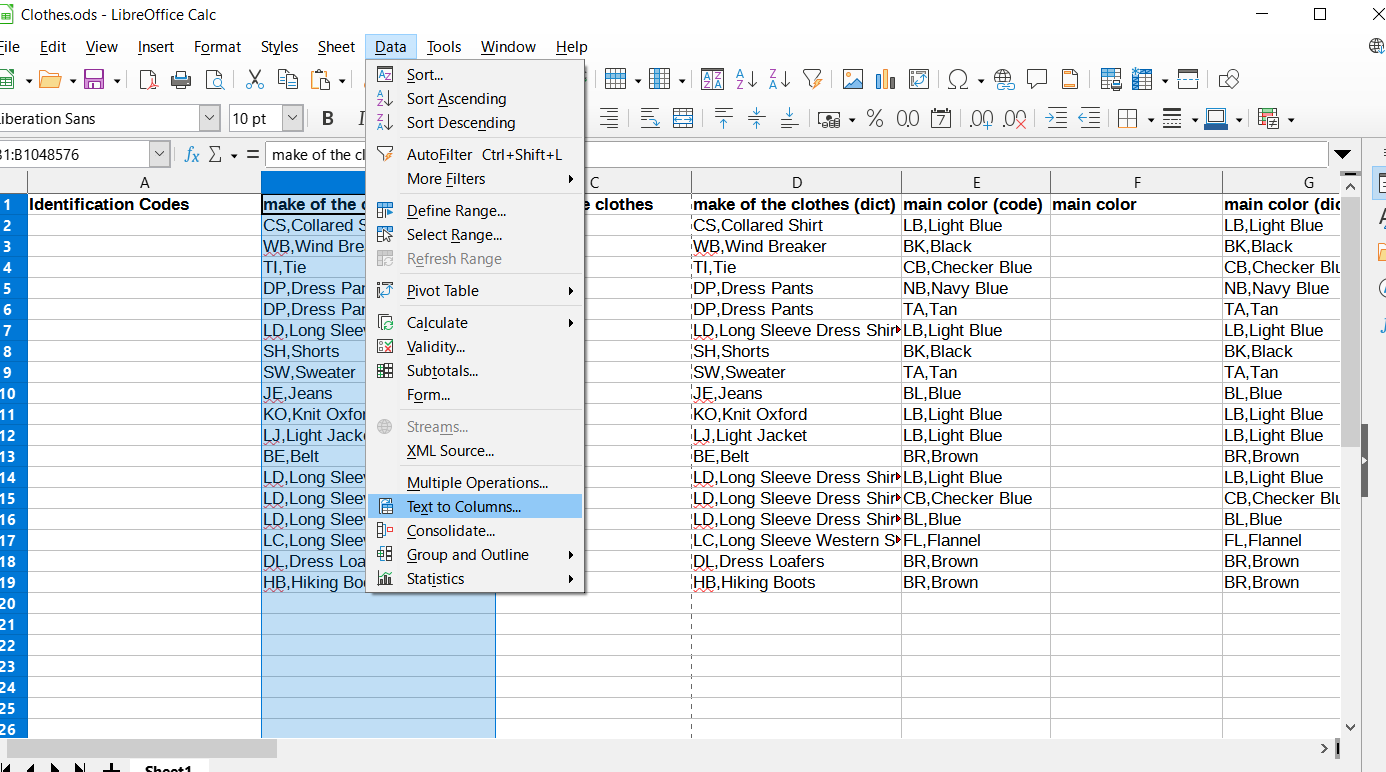
Task: Toggle Merge and Center Cells button
Action: tap(682, 119)
